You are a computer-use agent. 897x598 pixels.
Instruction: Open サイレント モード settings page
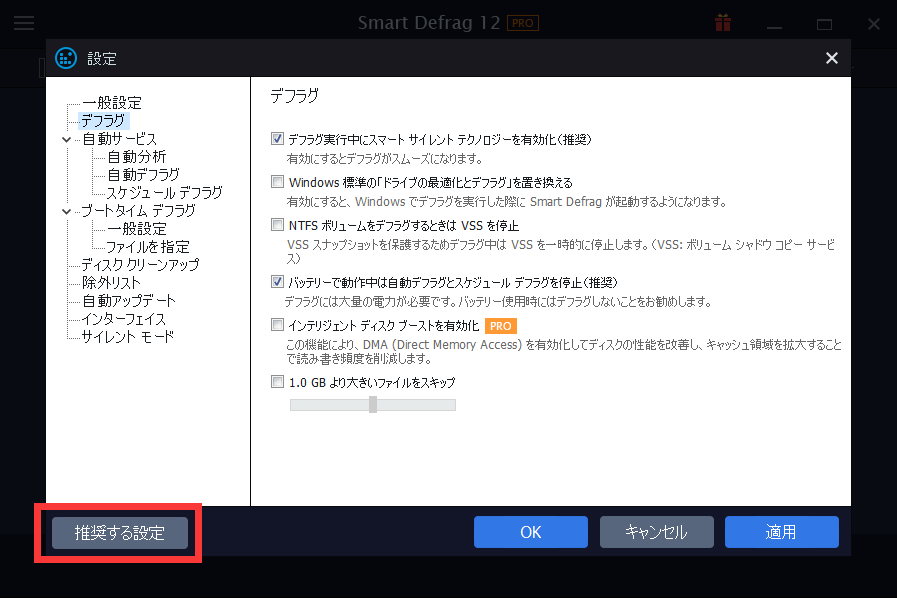pyautogui.click(x=128, y=337)
